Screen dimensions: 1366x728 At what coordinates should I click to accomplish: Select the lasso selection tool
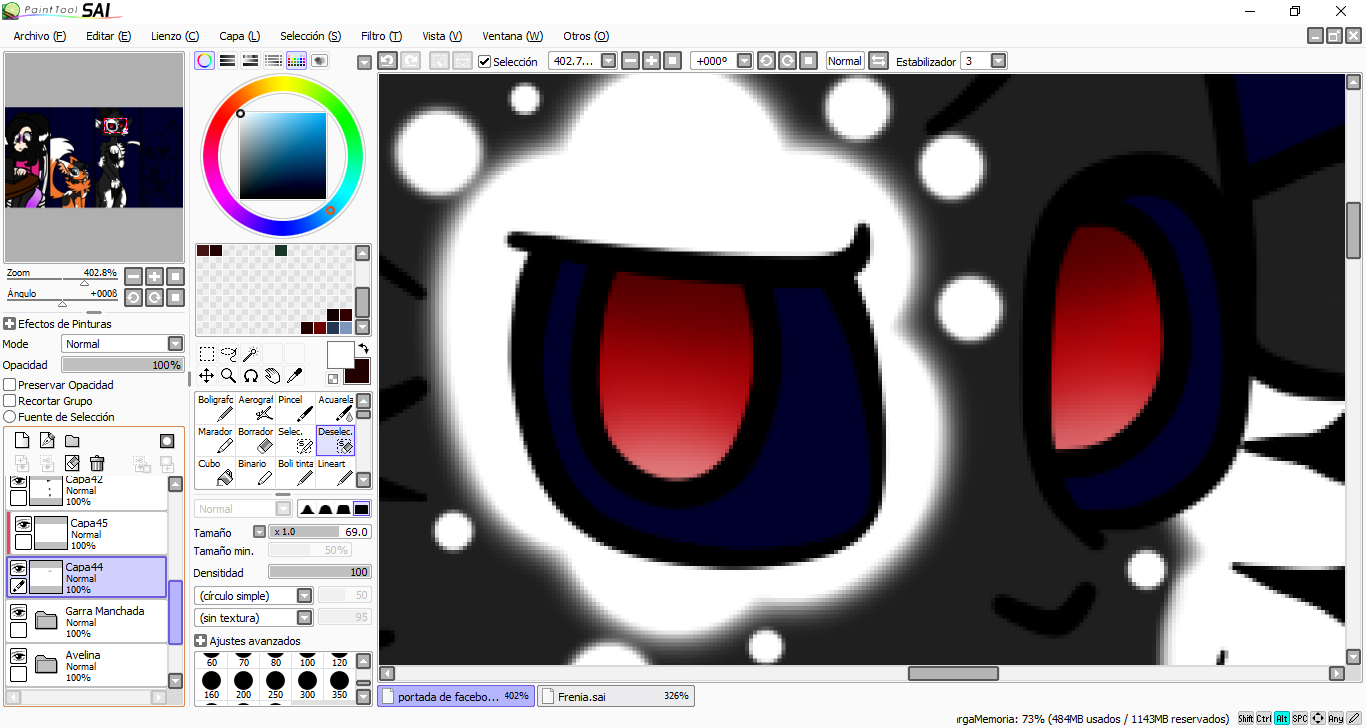(228, 354)
